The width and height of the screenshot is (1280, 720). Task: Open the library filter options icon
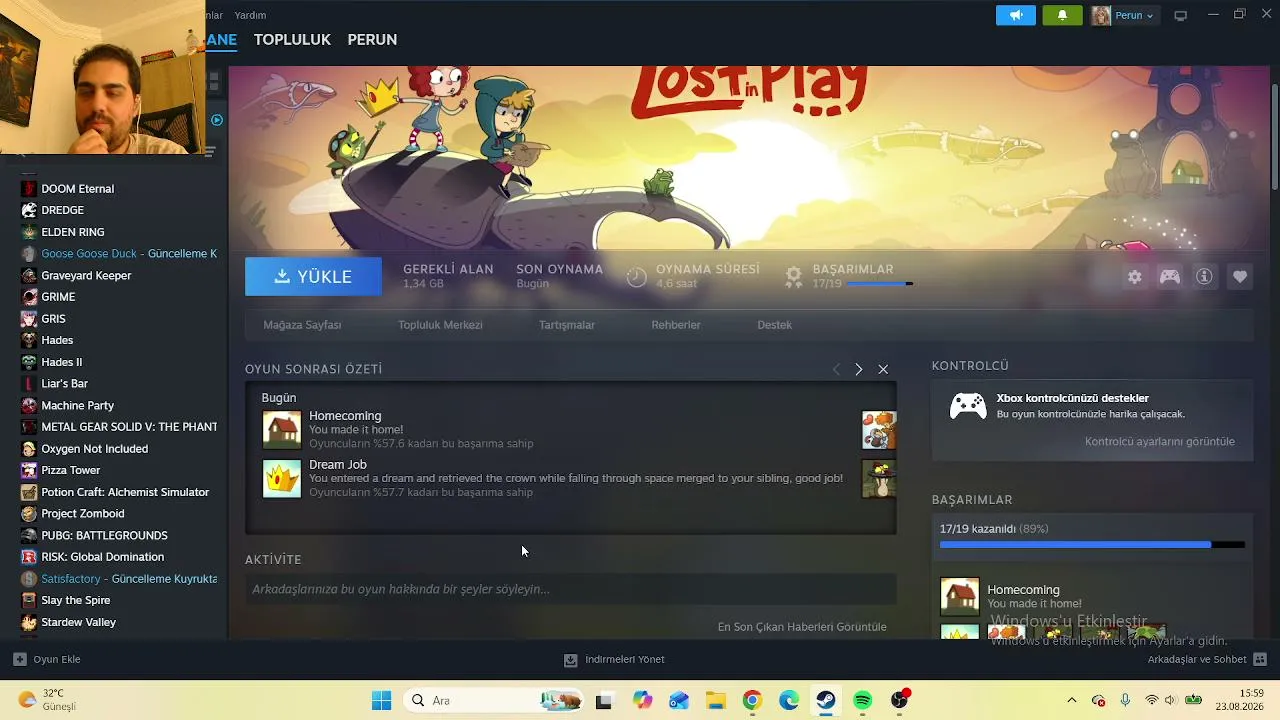[x=210, y=152]
